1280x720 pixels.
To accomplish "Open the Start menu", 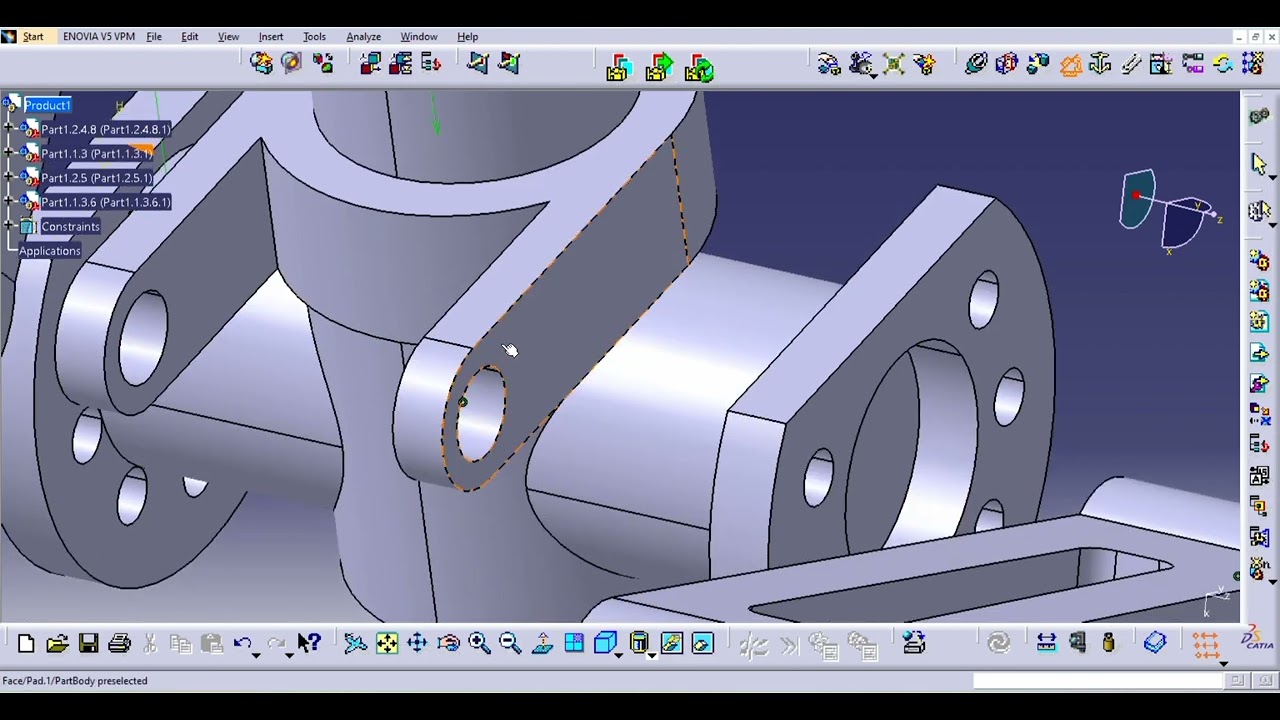I will coord(33,37).
